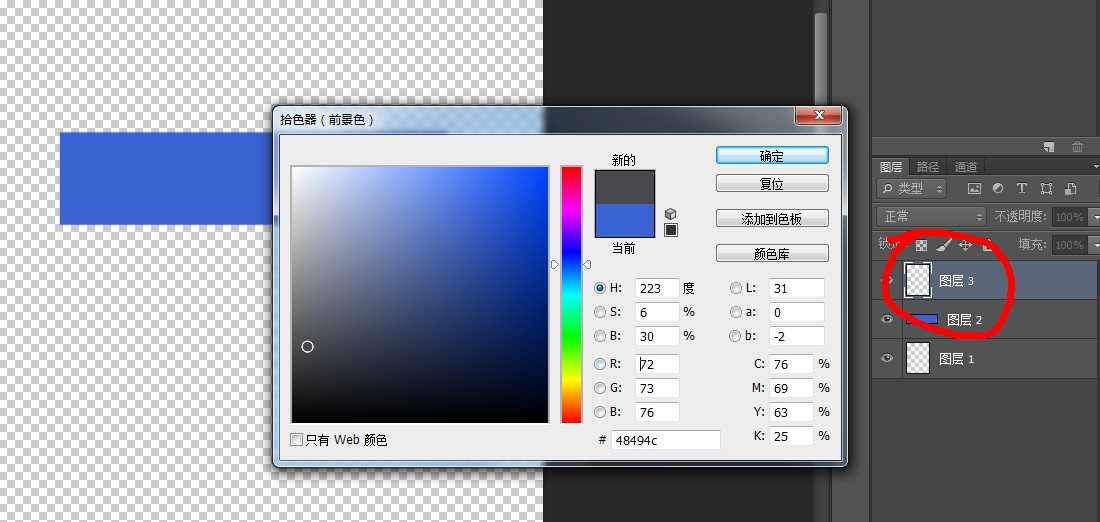Viewport: 1100px width, 522px height.
Task: Click the M magenta percentage field
Action: [x=791, y=388]
